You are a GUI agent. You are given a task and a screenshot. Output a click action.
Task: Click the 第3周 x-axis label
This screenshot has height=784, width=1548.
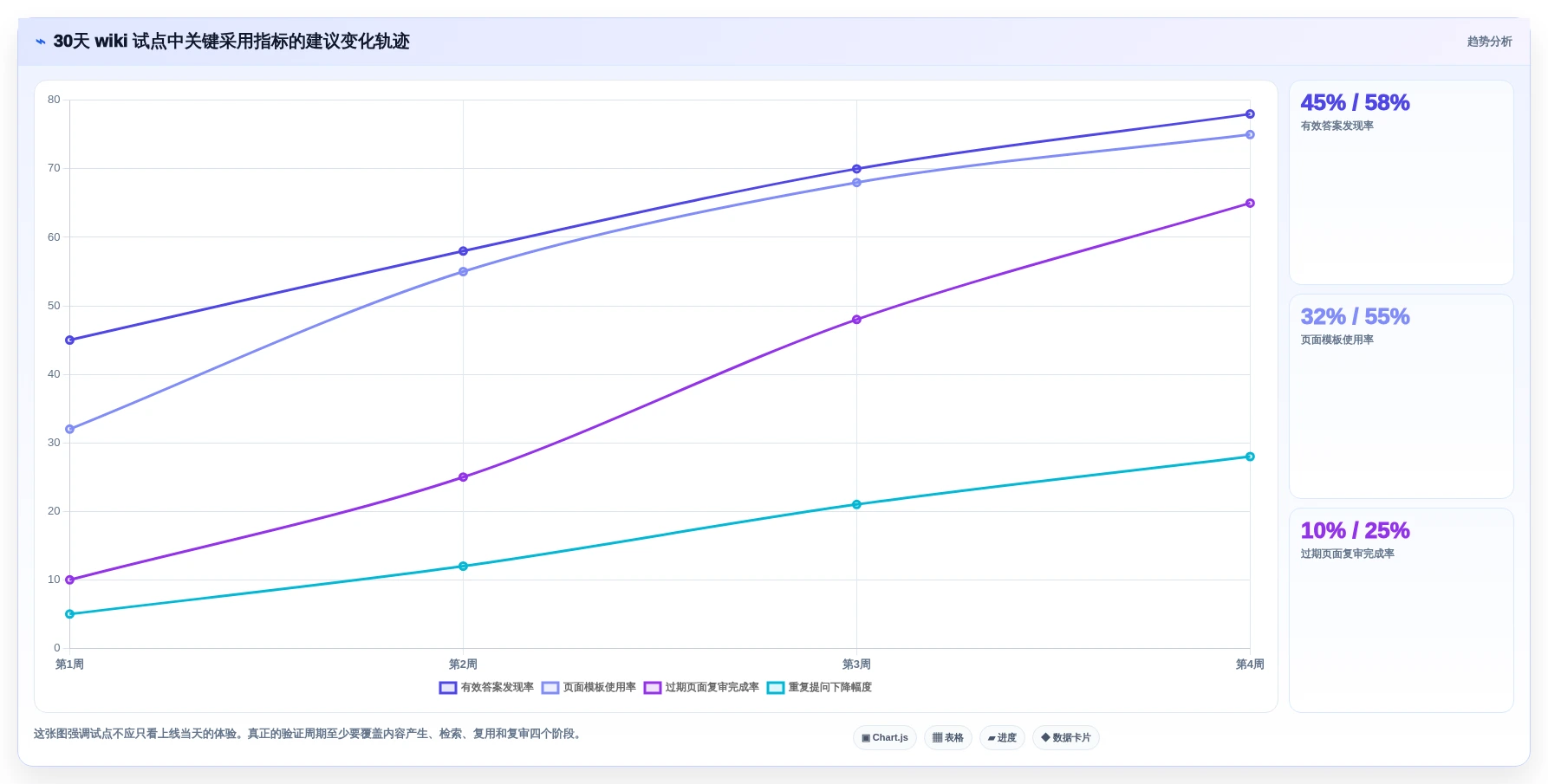tap(856, 664)
